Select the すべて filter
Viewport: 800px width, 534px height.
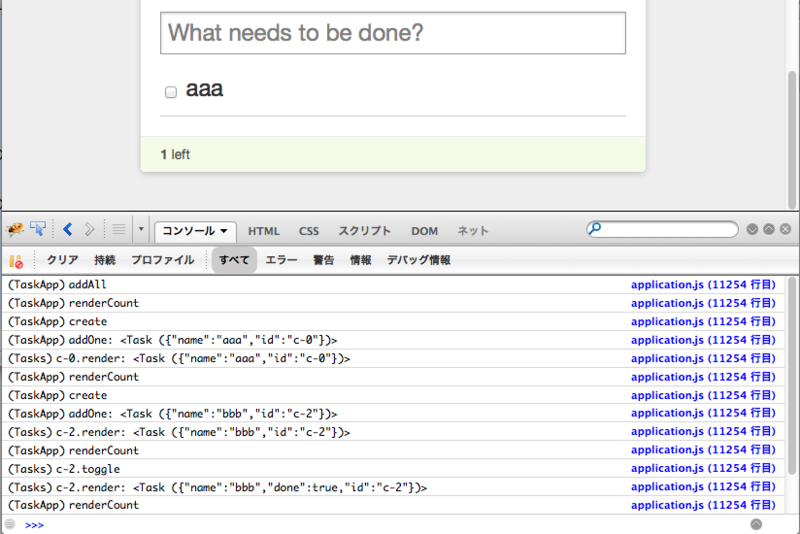point(234,260)
